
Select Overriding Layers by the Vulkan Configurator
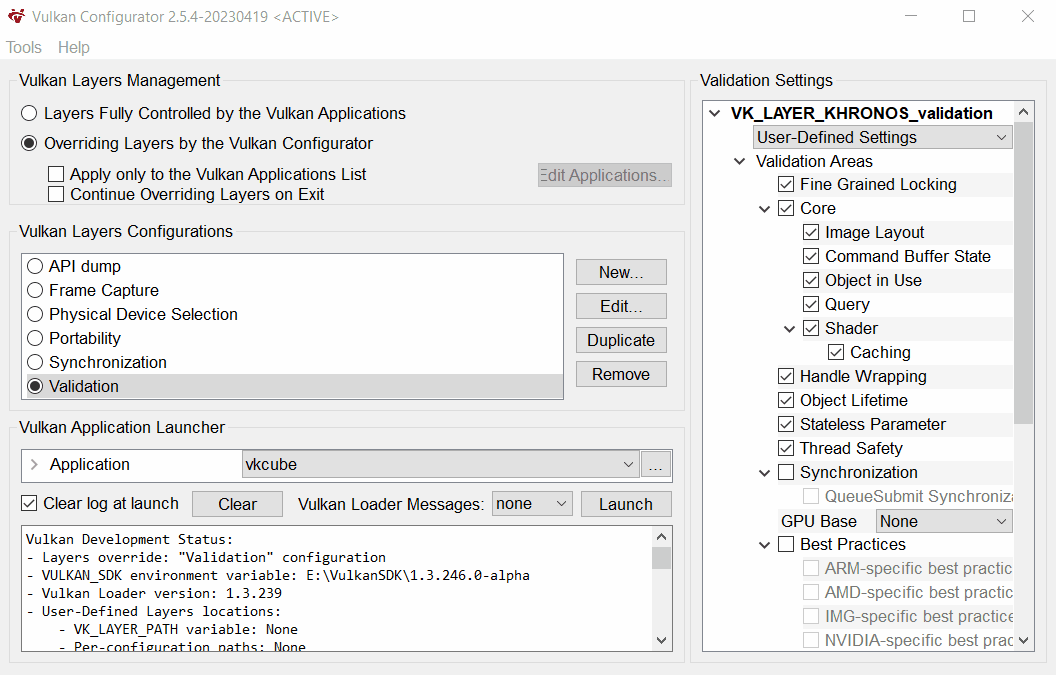[29, 143]
